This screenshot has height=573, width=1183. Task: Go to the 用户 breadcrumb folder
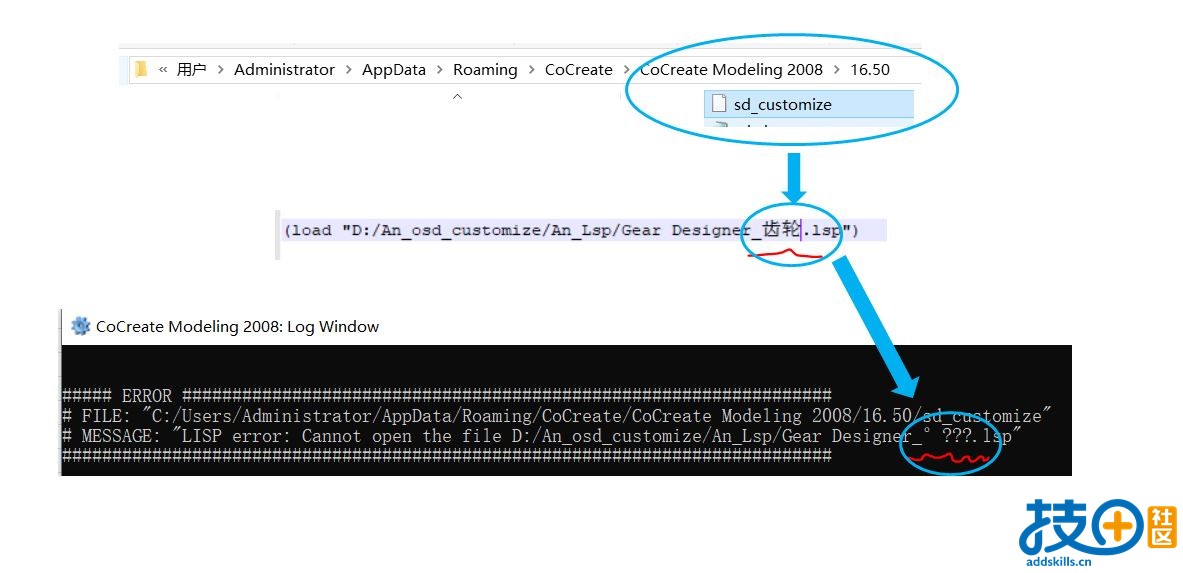[x=192, y=69]
